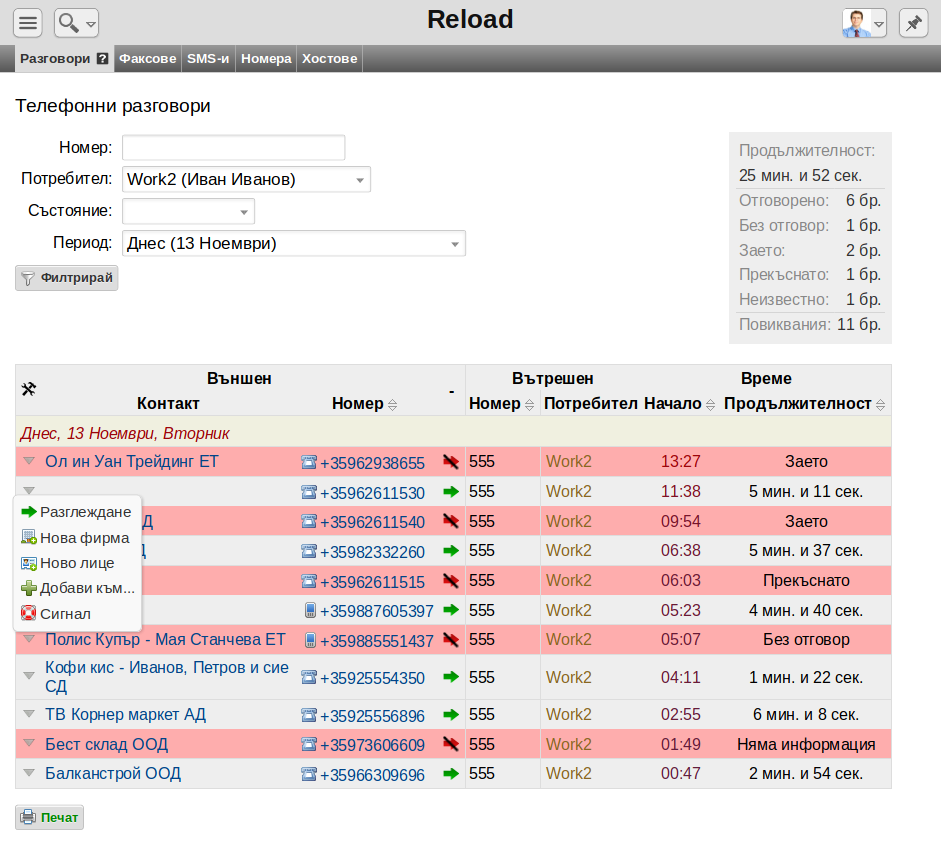Switch to the SMS-и tab
The height and width of the screenshot is (853, 941).
208,59
